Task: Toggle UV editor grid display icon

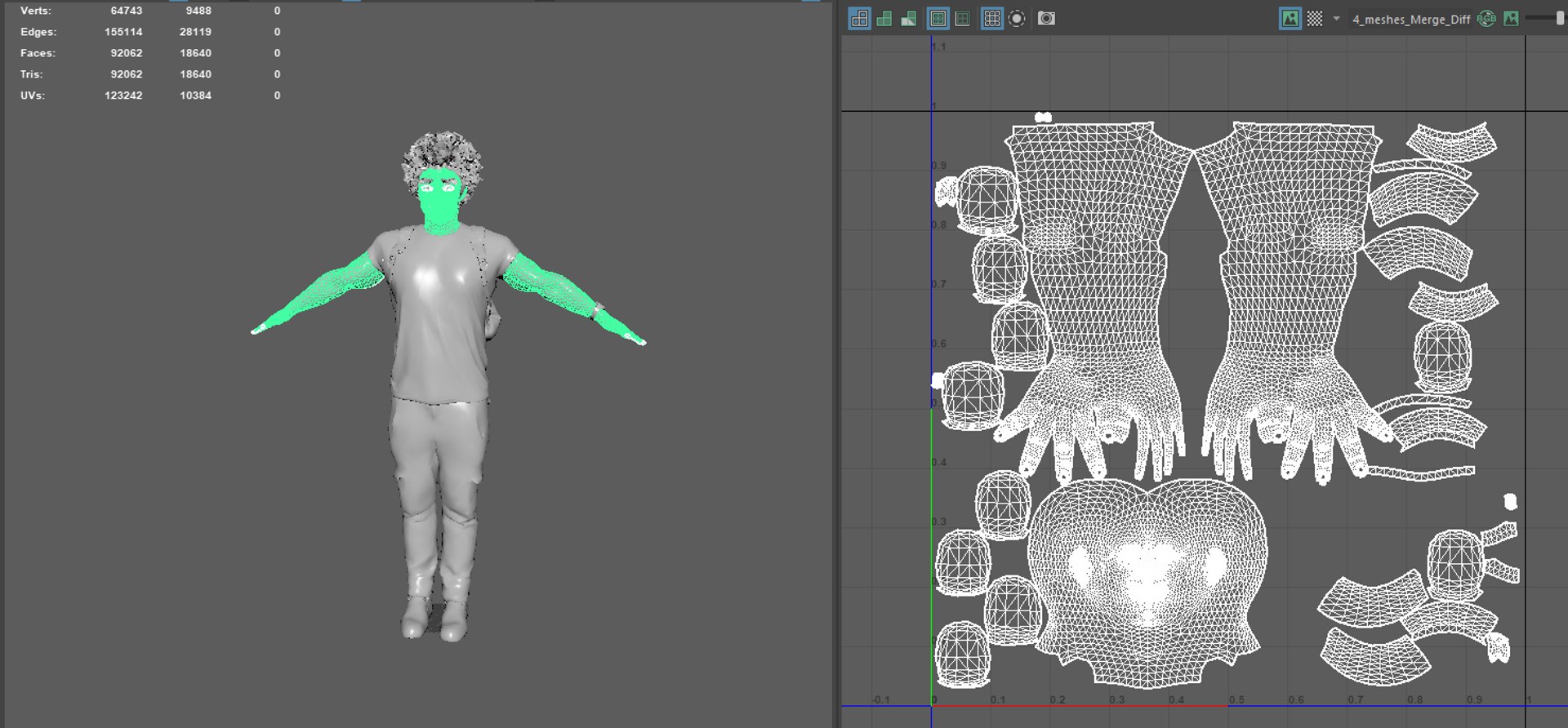Action: pos(992,19)
